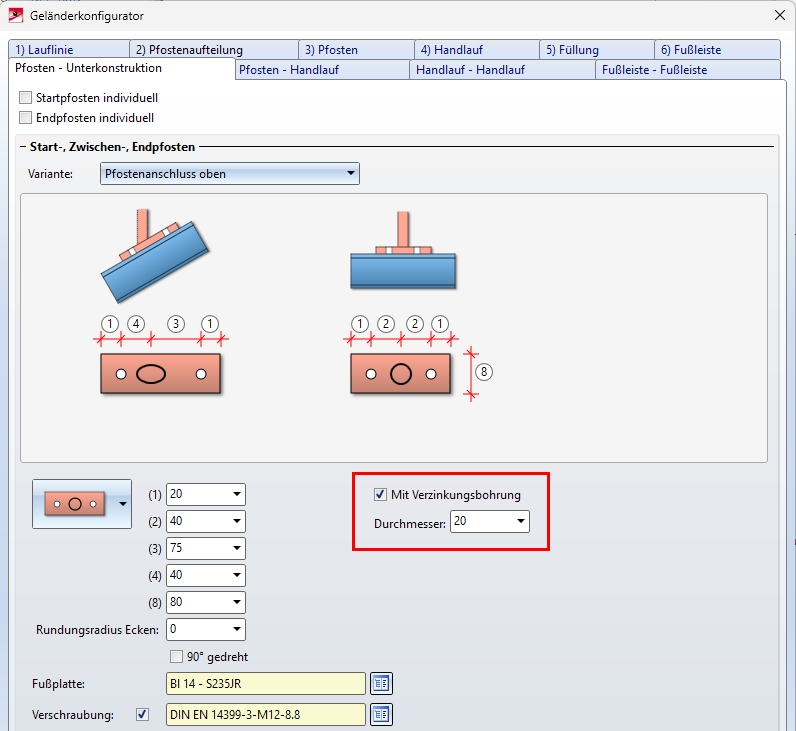Open Rundungsradius Ecken dropdown
Screen dimensions: 796x731
coord(237,629)
